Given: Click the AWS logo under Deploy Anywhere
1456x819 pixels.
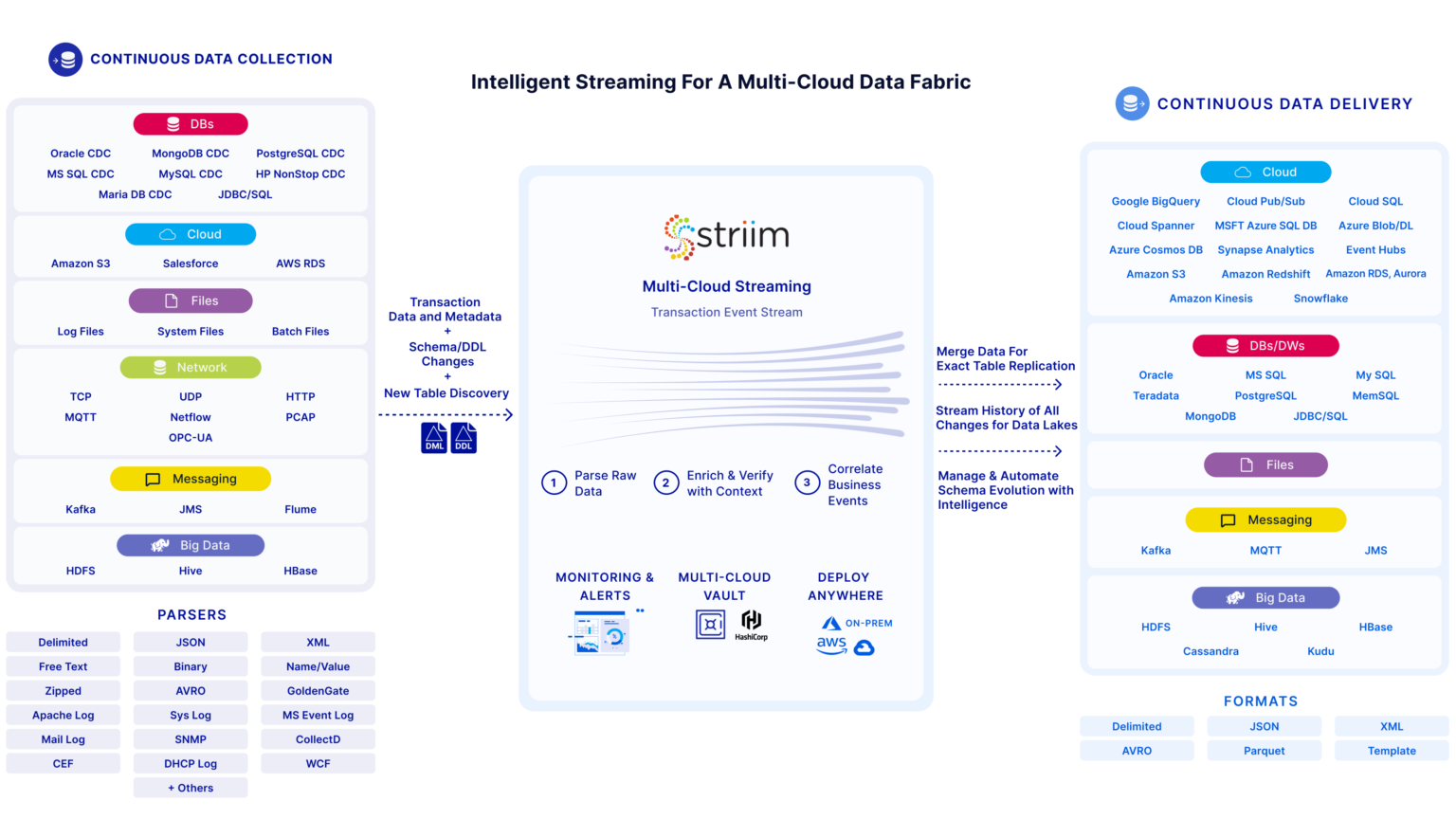Looking at the screenshot, I should click(x=831, y=646).
